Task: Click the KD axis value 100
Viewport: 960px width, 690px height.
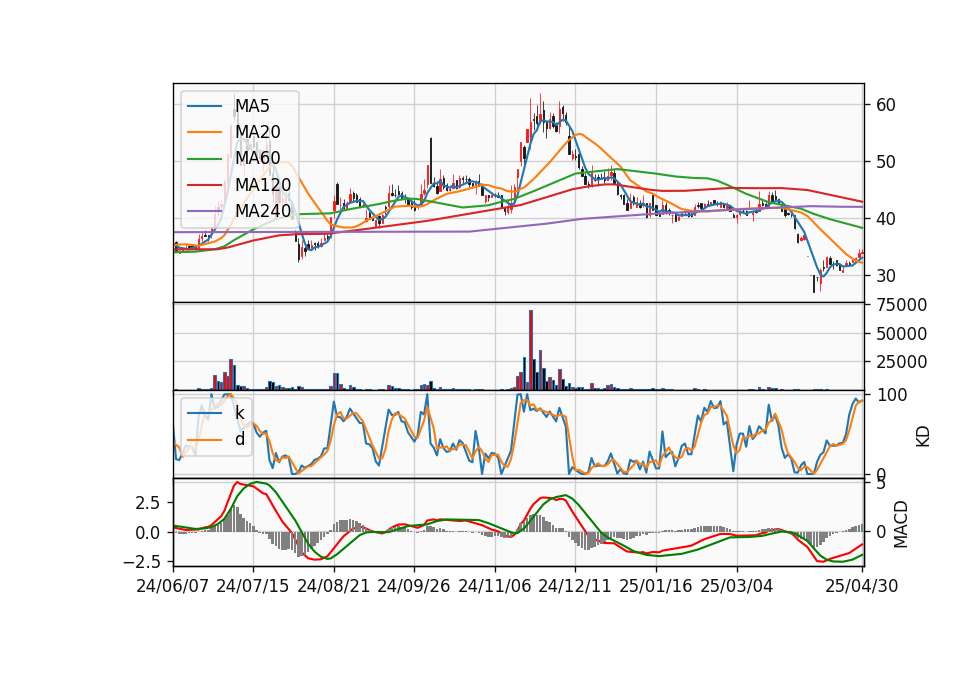Action: 892,395
